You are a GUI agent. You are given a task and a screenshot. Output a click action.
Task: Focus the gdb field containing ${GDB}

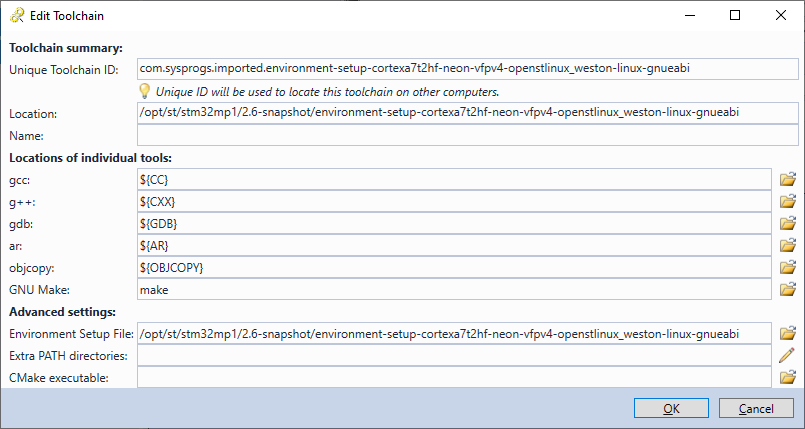point(454,223)
